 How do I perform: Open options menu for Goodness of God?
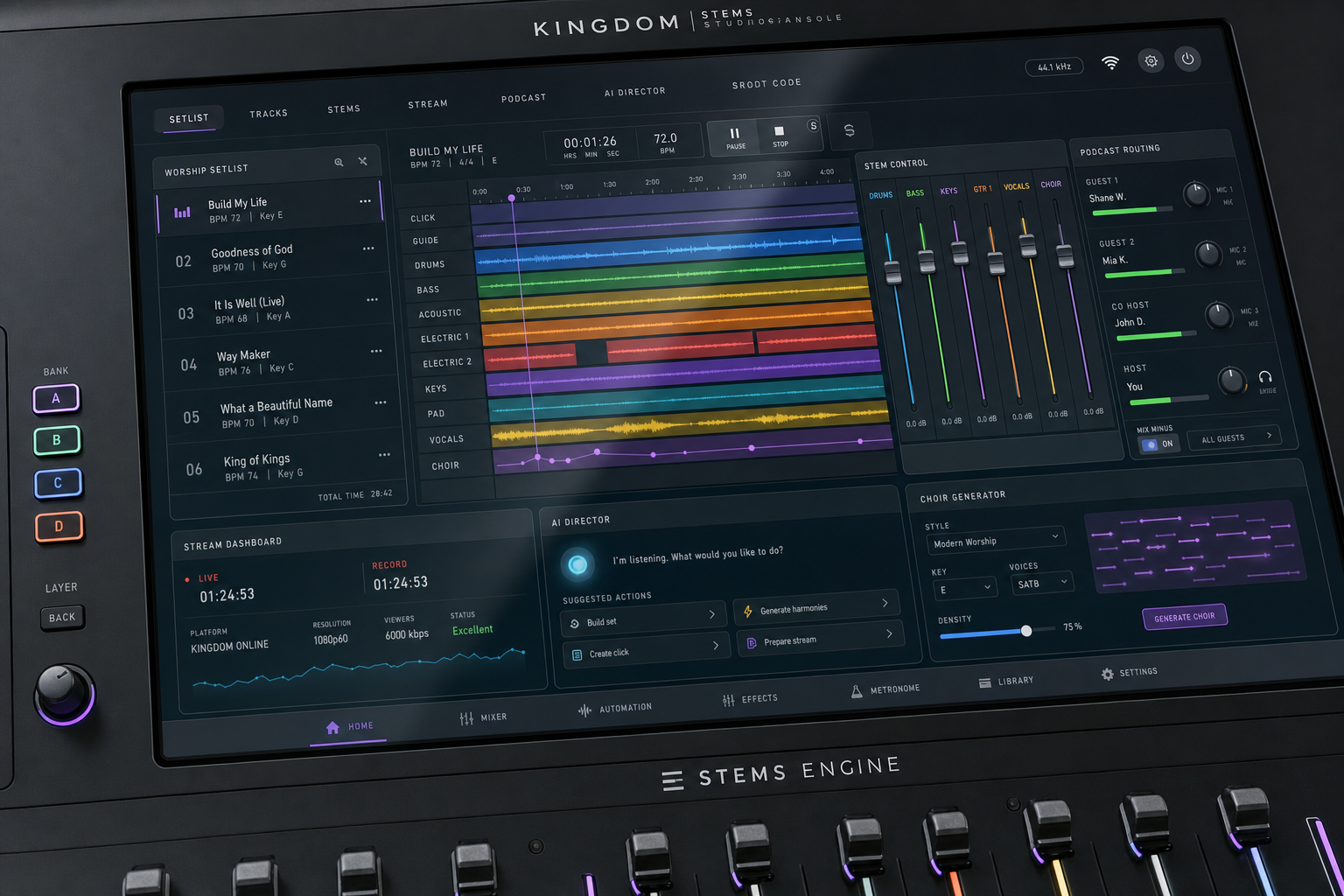pos(368,248)
